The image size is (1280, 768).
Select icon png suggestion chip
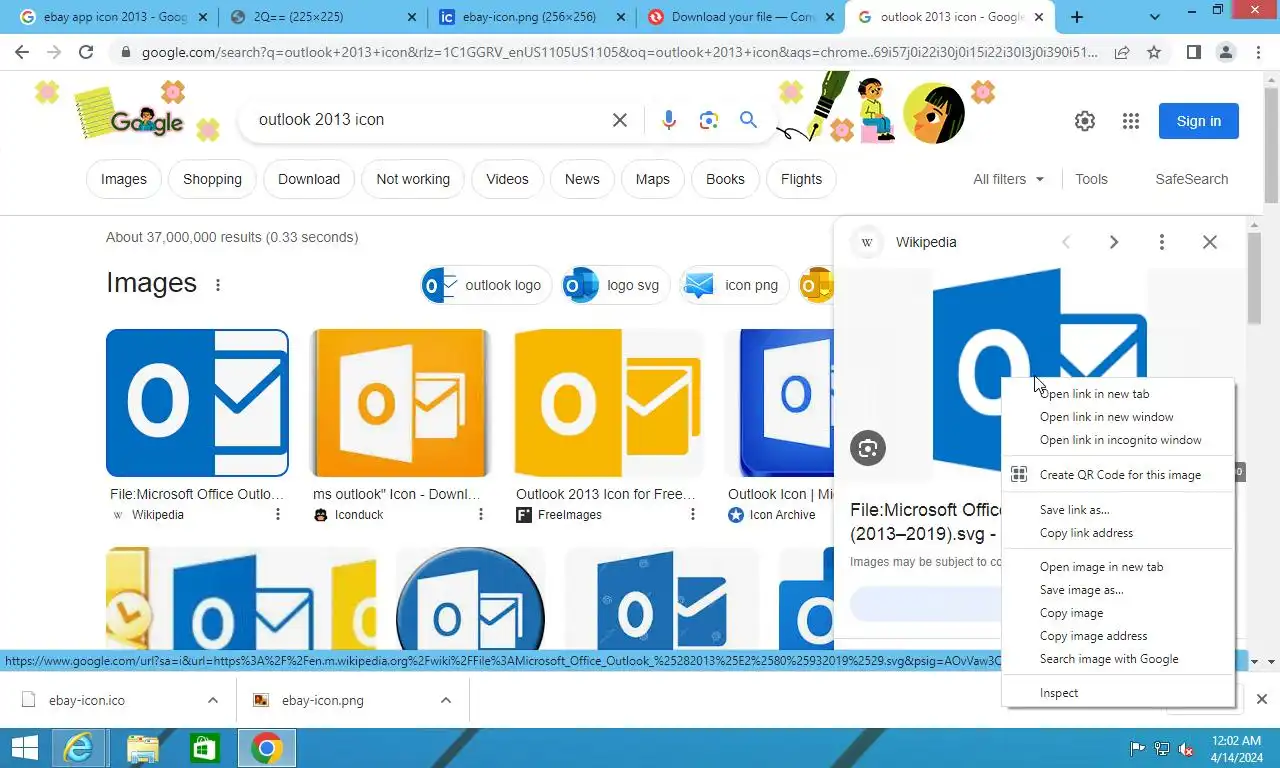click(735, 285)
